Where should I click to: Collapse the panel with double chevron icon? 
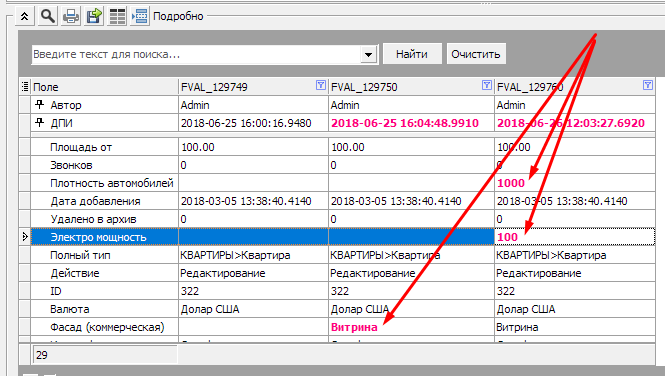[x=25, y=17]
